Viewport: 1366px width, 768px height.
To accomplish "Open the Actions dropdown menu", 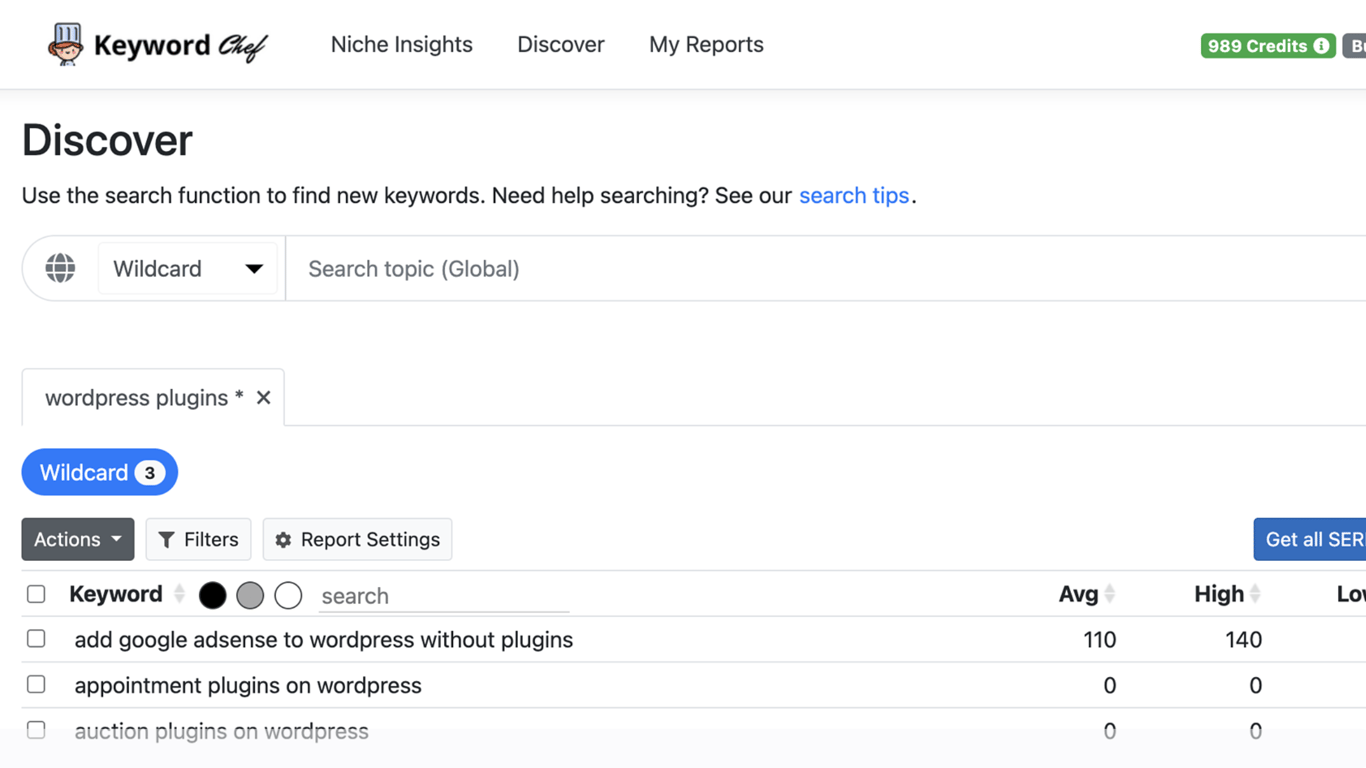I will pyautogui.click(x=78, y=540).
